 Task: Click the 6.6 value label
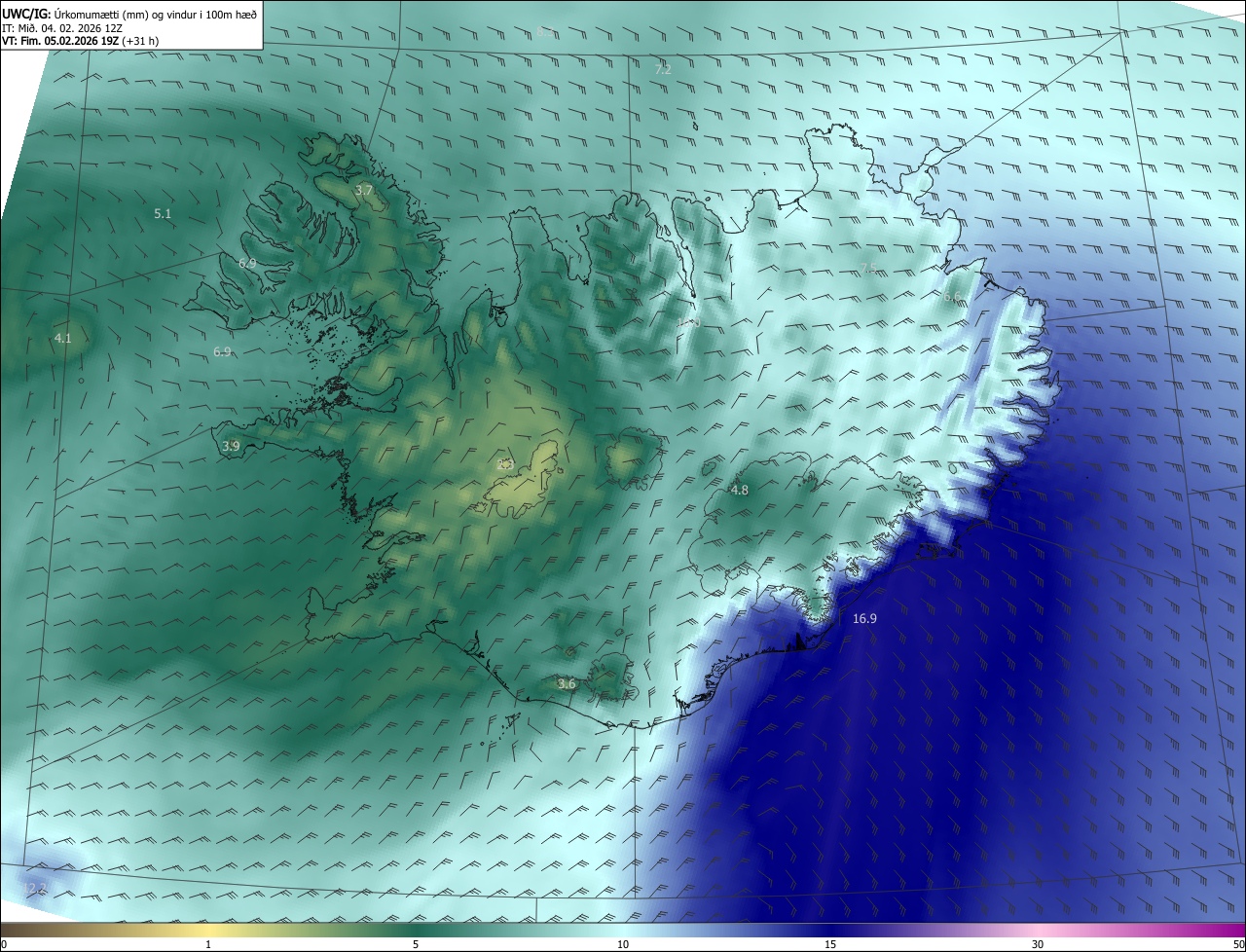pos(952,298)
